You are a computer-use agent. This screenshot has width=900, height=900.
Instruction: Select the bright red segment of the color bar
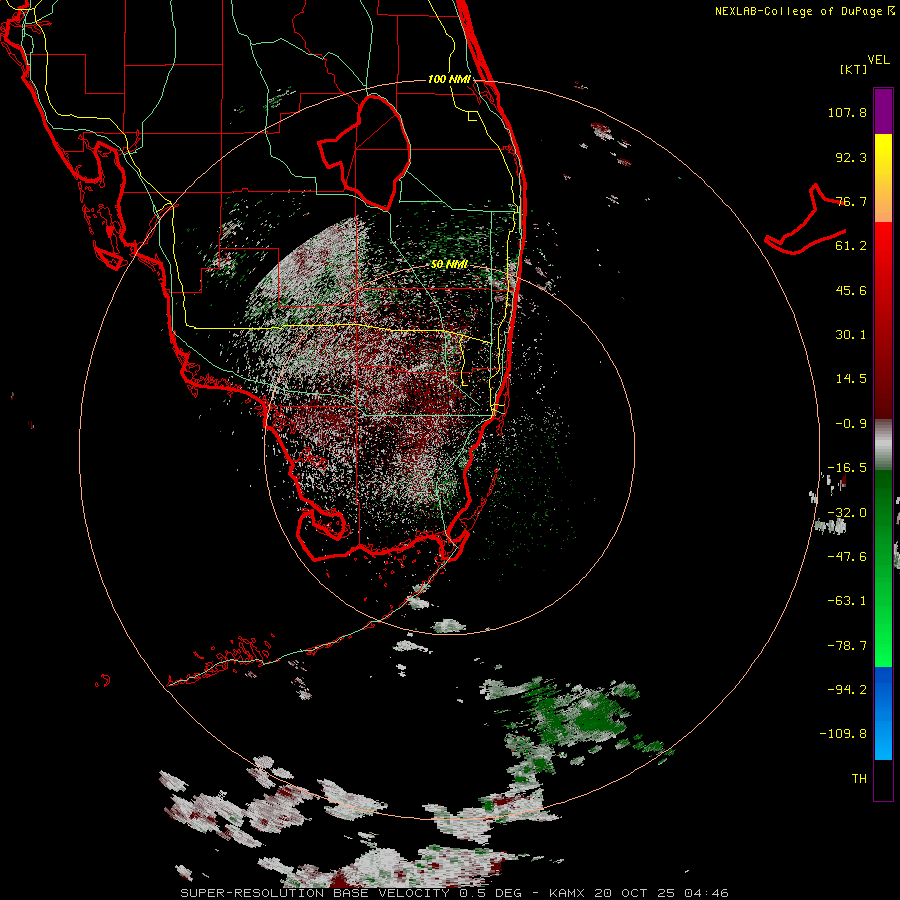[883, 255]
